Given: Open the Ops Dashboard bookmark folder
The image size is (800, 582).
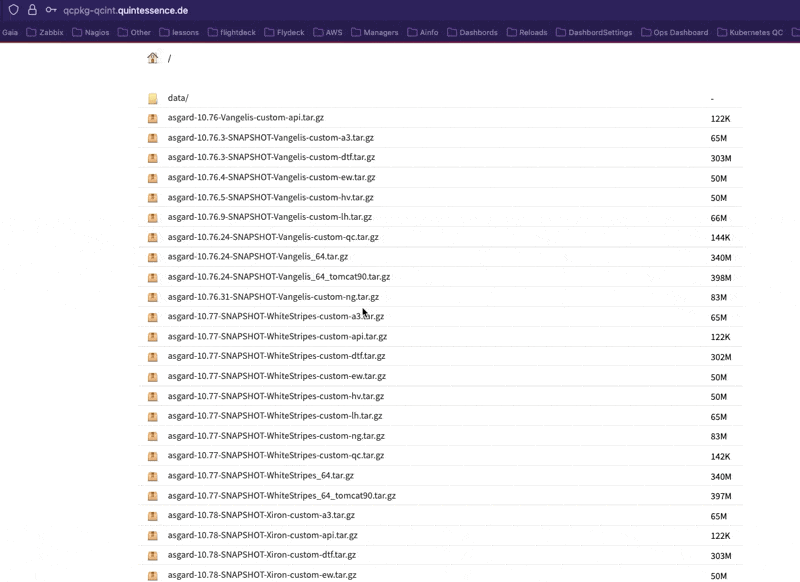Looking at the screenshot, I should click(x=674, y=32).
